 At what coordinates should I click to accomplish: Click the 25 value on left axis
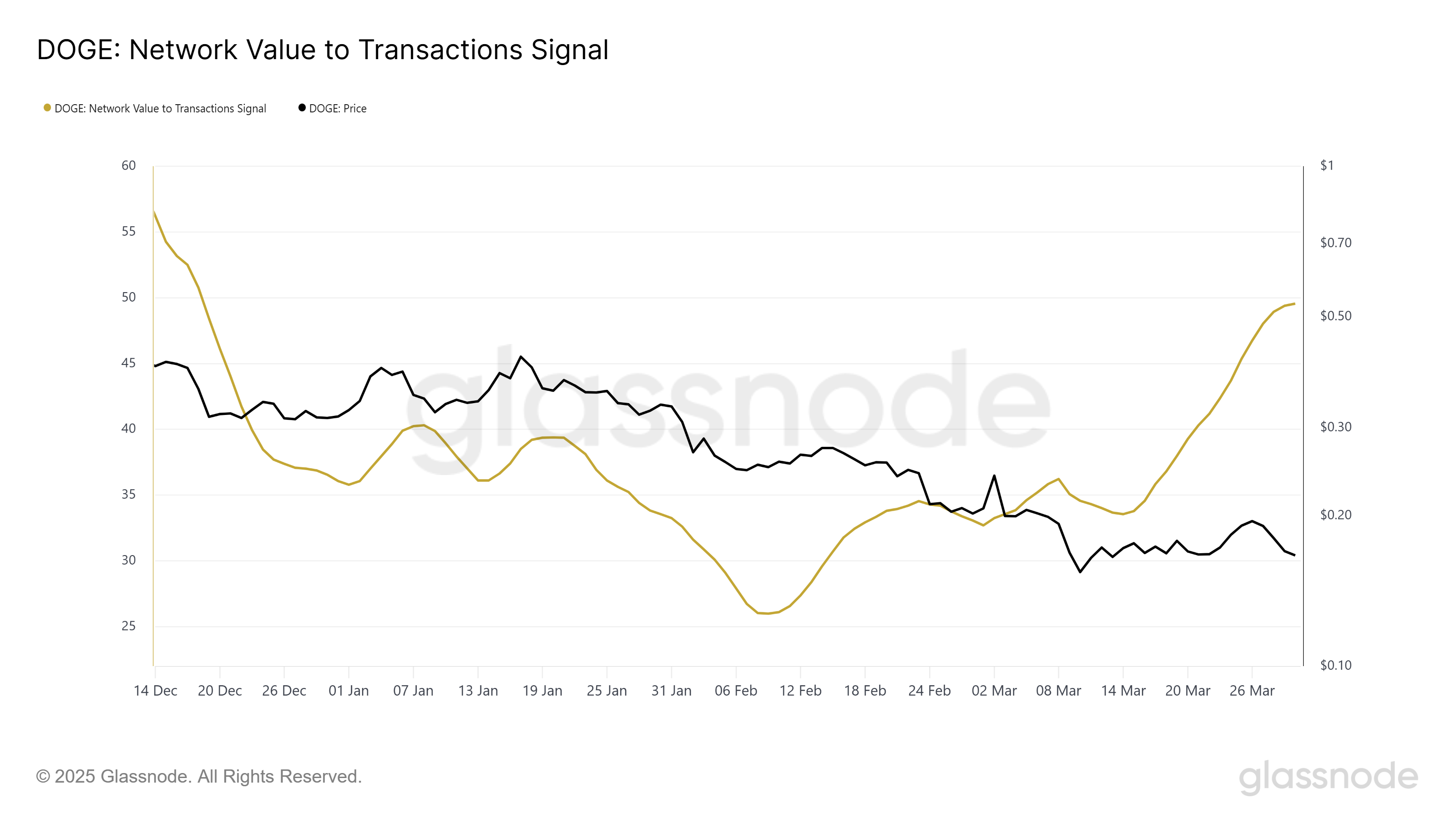coord(129,626)
